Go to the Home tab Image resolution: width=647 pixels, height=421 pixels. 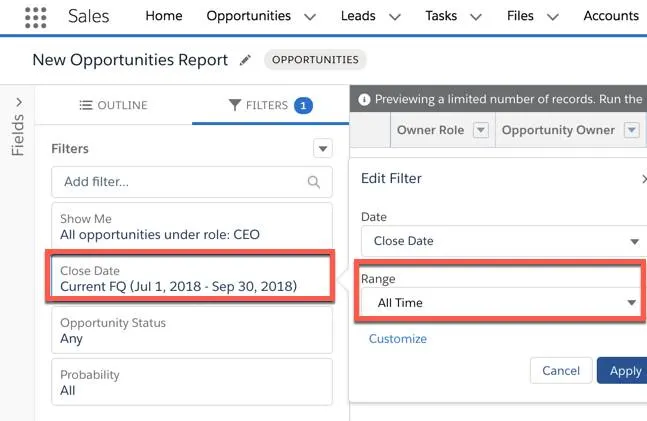pyautogui.click(x=164, y=16)
